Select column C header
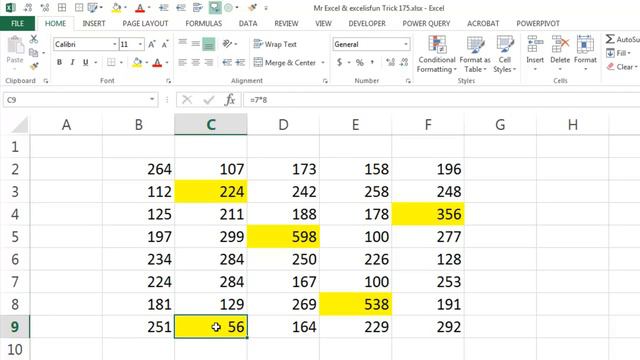The width and height of the screenshot is (640, 360). point(211,124)
